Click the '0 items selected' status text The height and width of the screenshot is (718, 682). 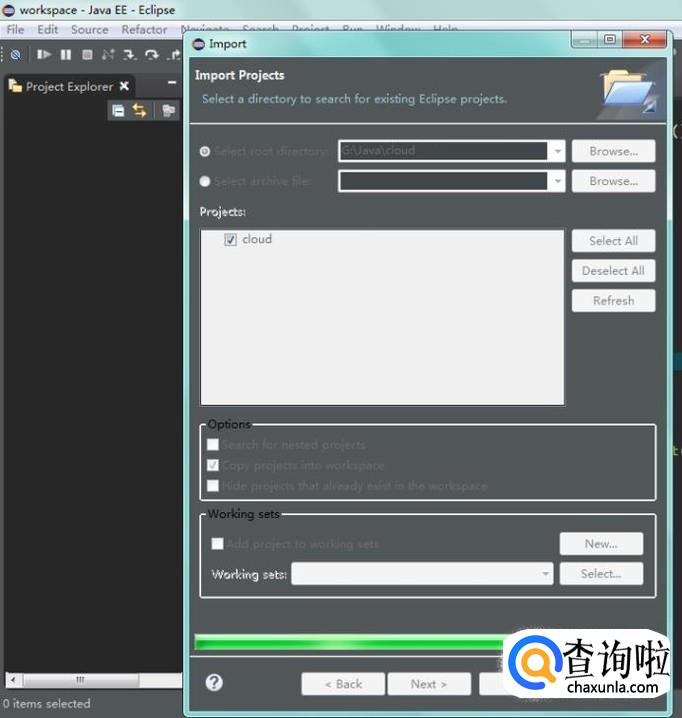[46, 703]
